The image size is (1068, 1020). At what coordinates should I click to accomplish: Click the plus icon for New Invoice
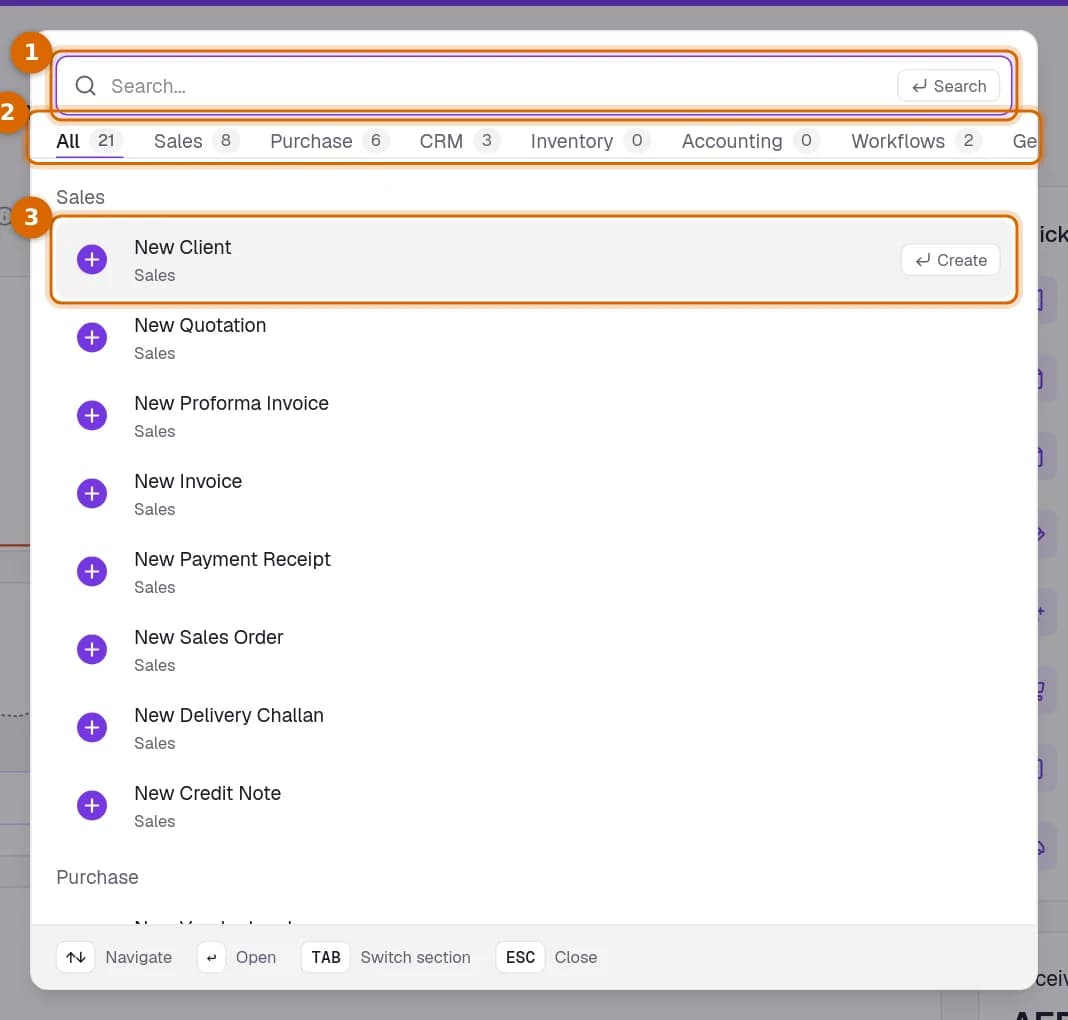pyautogui.click(x=92, y=494)
